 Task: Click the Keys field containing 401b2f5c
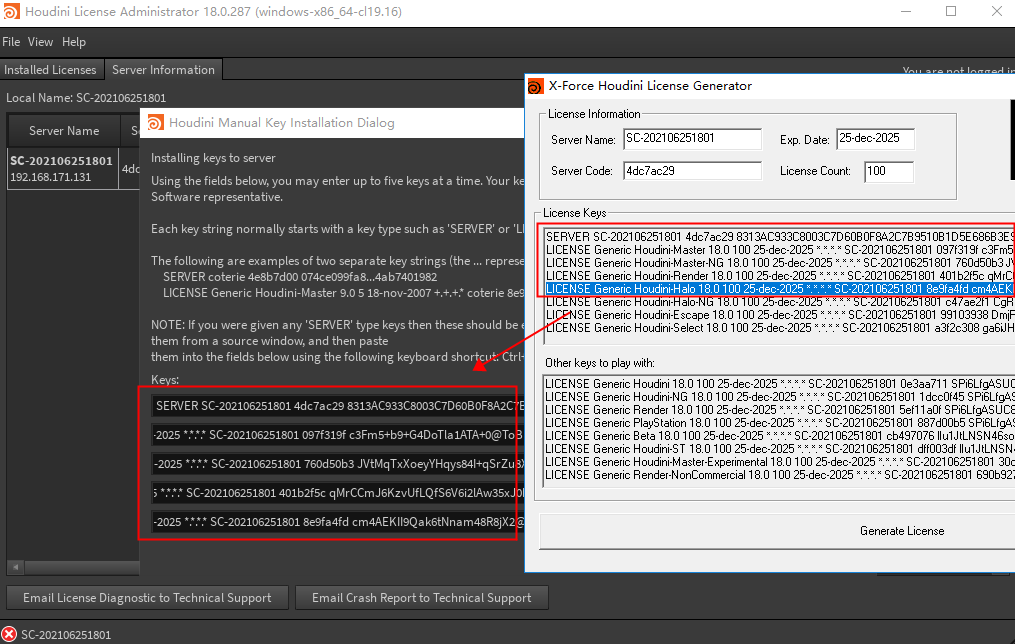(x=337, y=493)
